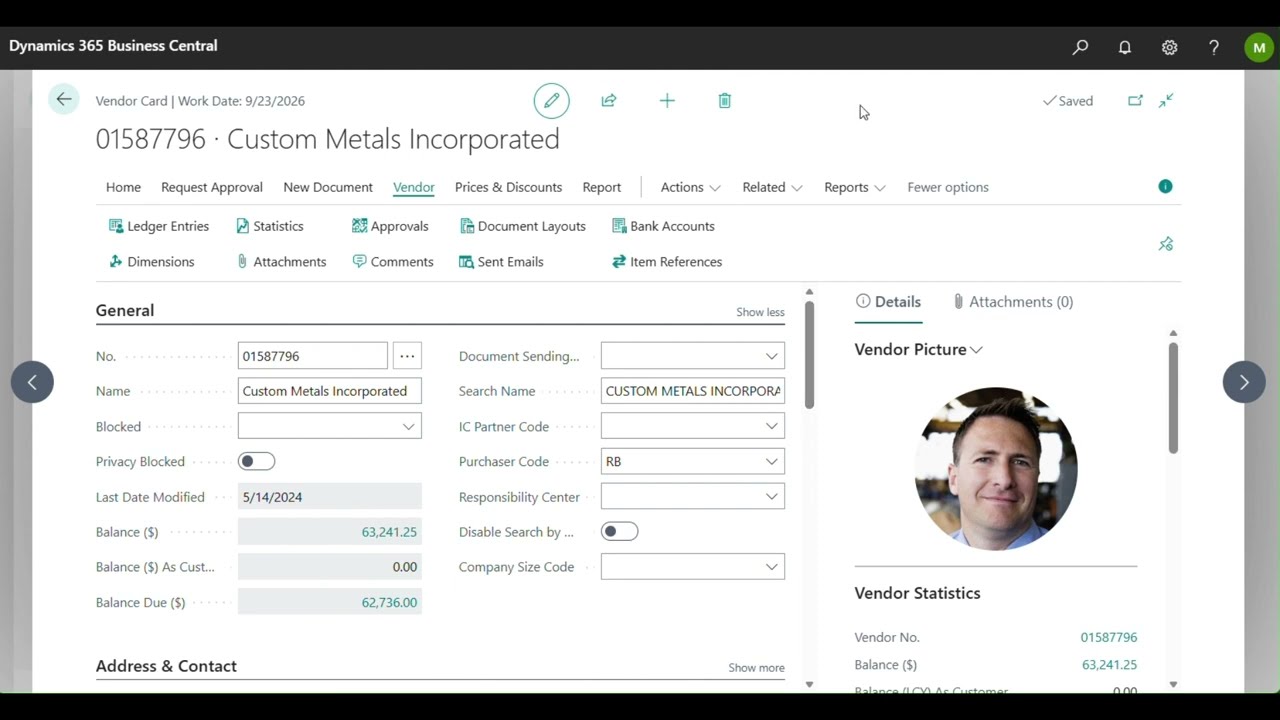The image size is (1280, 720).
Task: Click the No. field ellipsis button
Action: pyautogui.click(x=407, y=356)
